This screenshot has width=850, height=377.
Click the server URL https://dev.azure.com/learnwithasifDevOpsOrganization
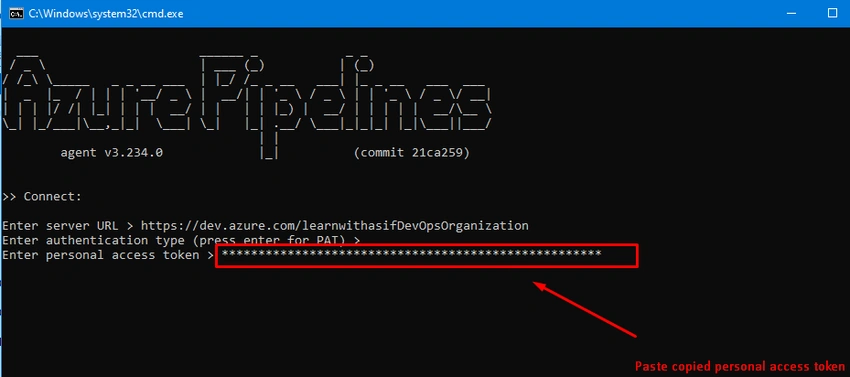(334, 226)
